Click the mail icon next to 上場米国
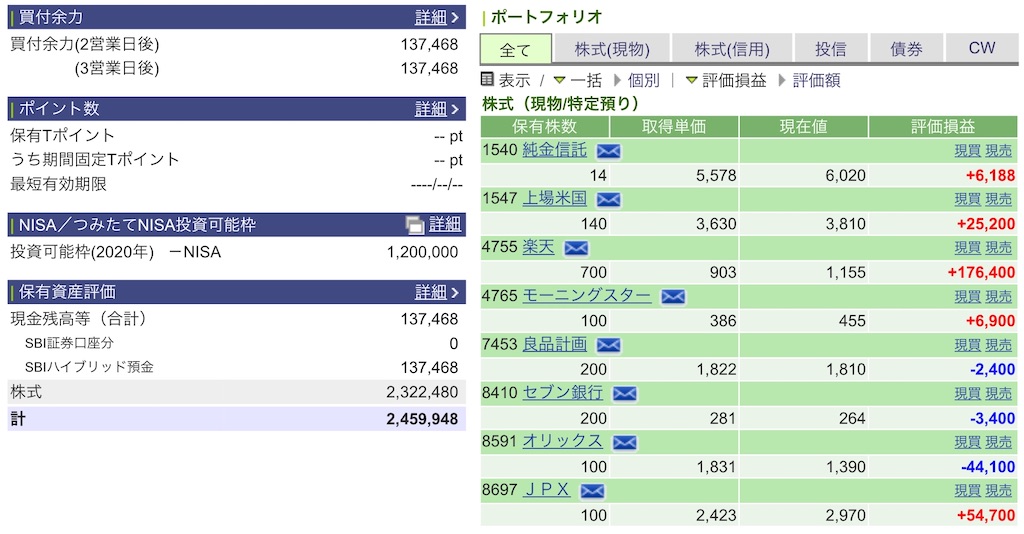This screenshot has height=534, width=1024. tap(608, 200)
